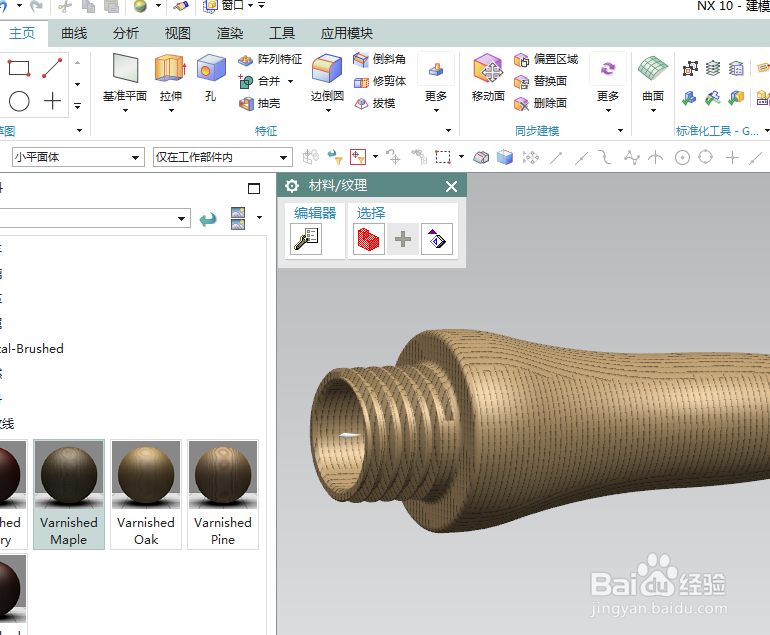The width and height of the screenshot is (770, 635).
Task: Open the 窗口 menu in quick access bar
Action: 232,6
